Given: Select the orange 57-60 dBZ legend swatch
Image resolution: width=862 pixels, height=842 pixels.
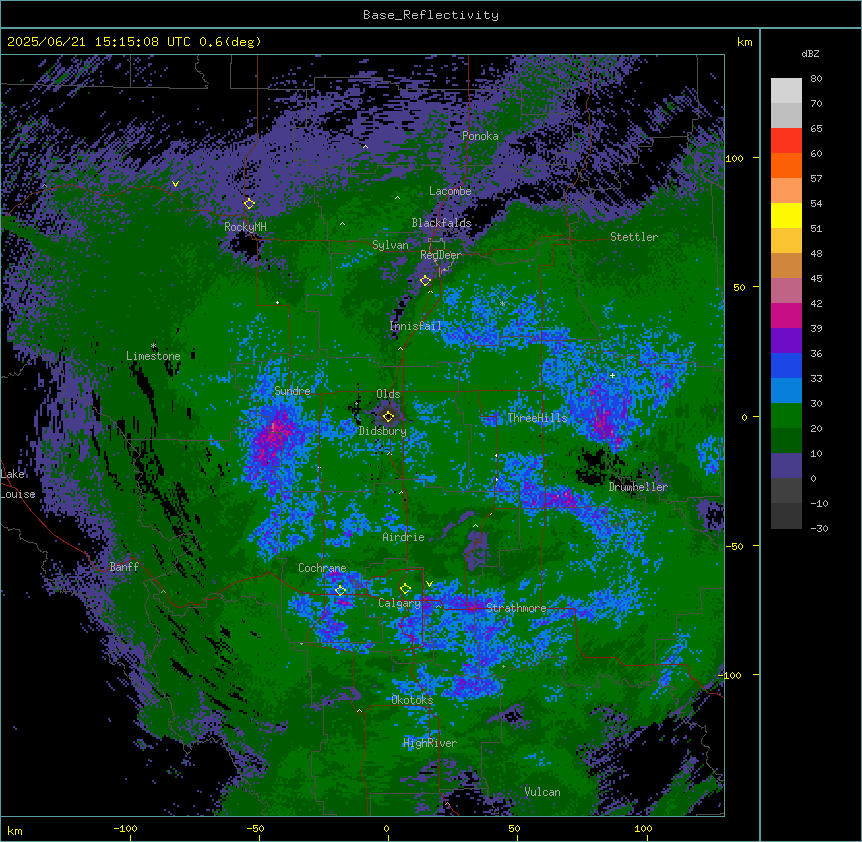Looking at the screenshot, I should point(786,165).
